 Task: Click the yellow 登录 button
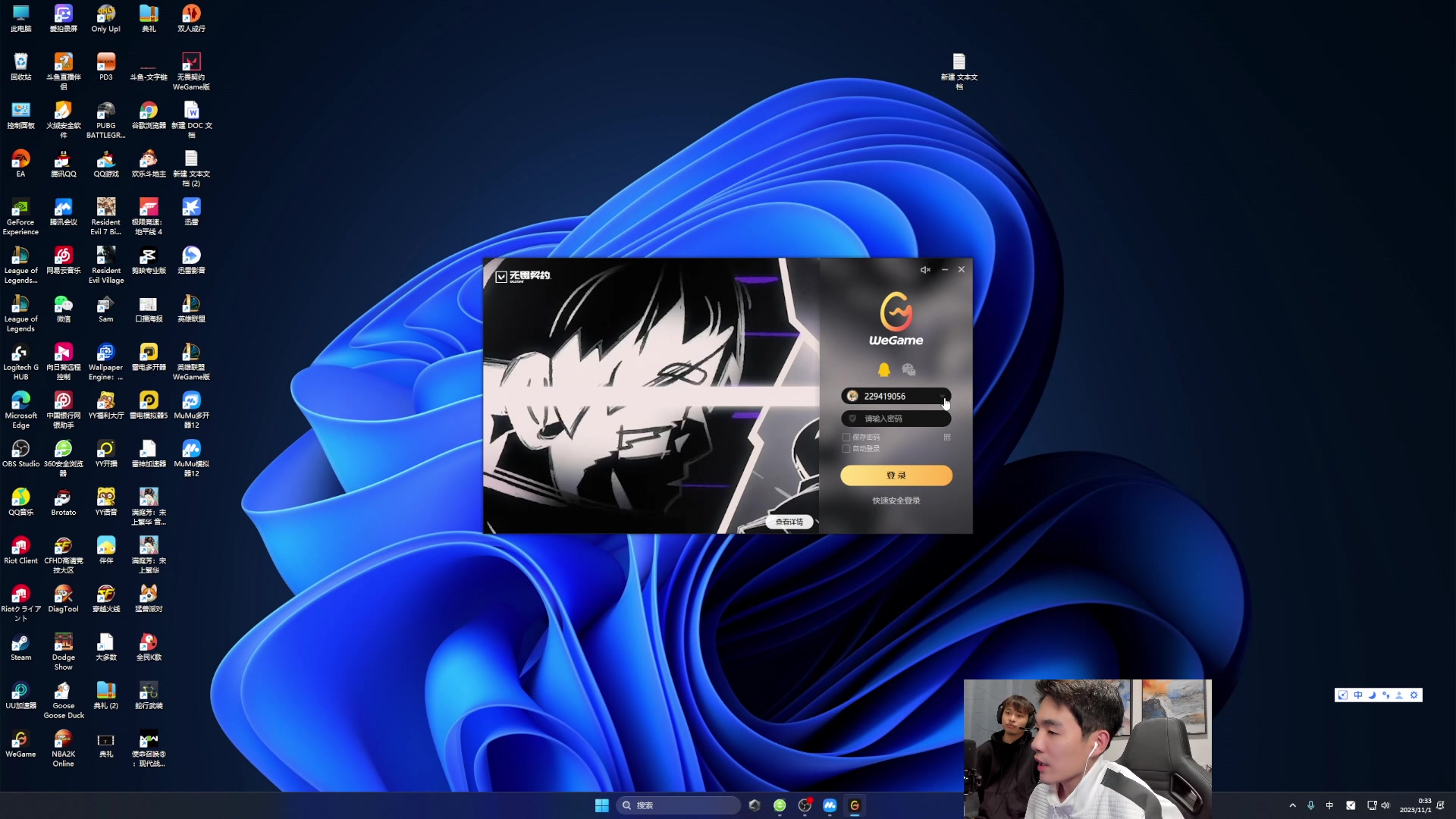pos(896,475)
